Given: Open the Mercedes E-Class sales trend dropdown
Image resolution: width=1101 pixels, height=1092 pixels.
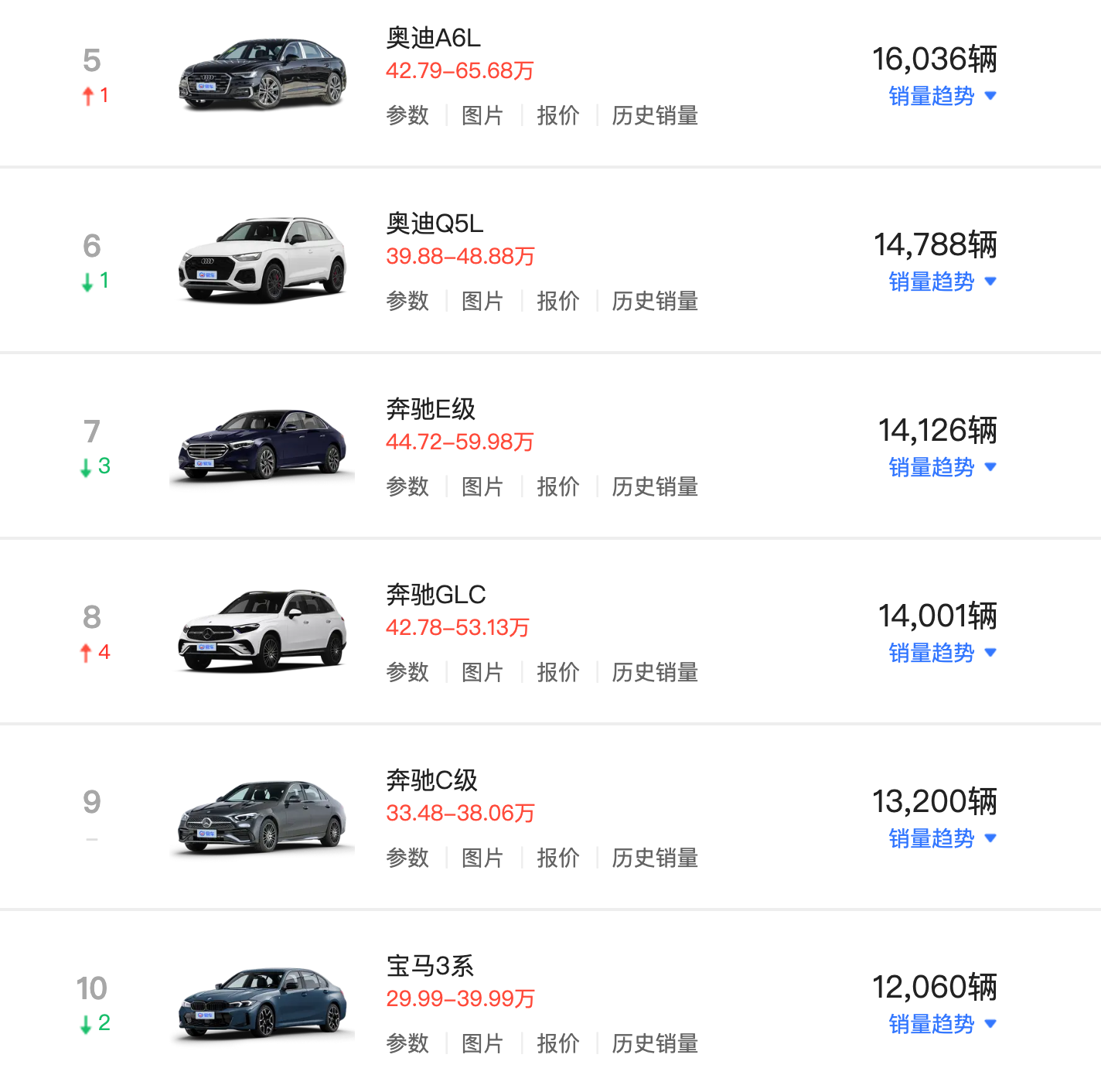Looking at the screenshot, I should [942, 468].
